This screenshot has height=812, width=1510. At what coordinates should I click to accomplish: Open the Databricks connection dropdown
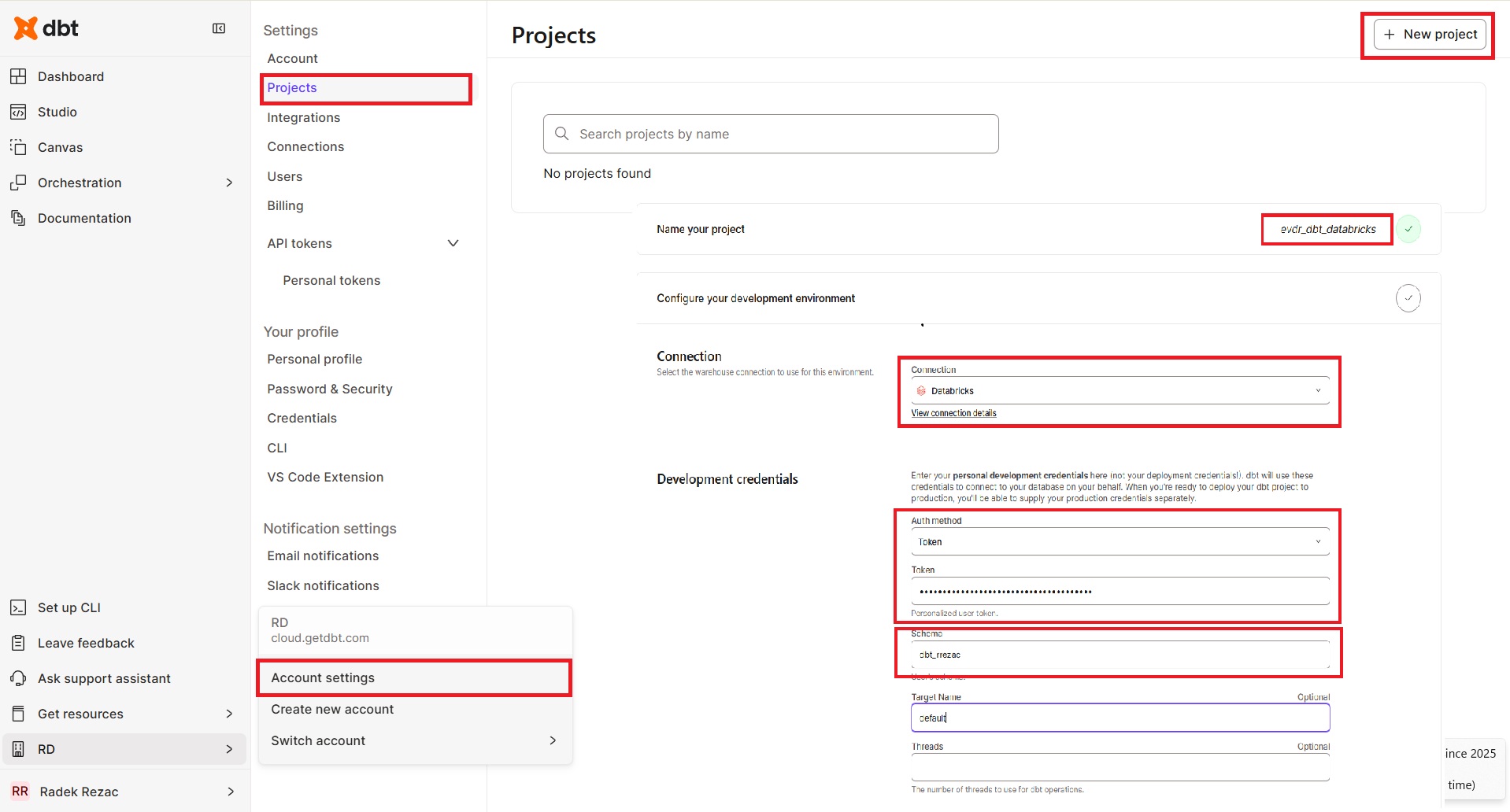1120,391
